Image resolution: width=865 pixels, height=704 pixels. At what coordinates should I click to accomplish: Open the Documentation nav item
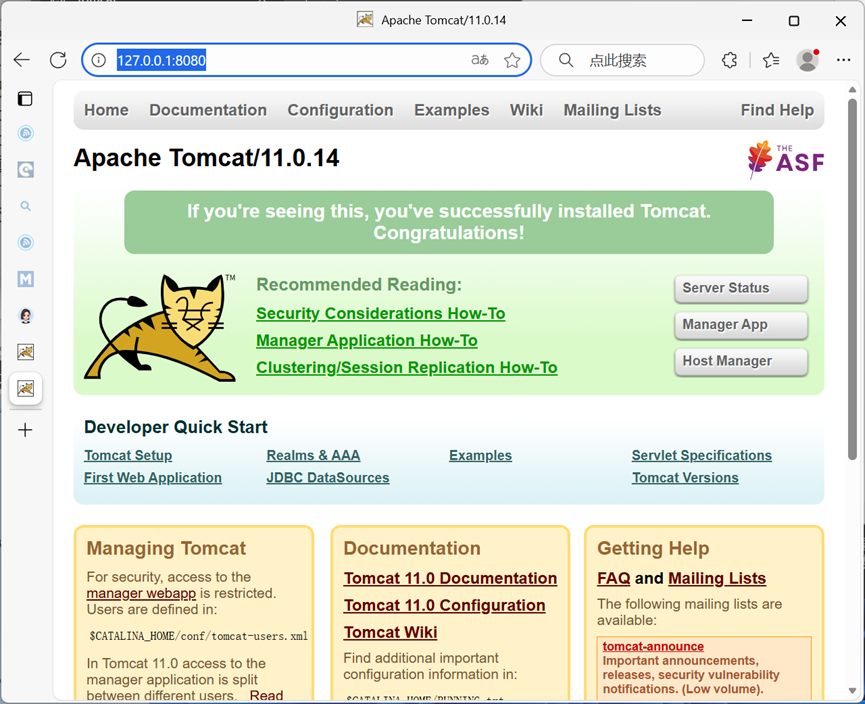coord(208,110)
